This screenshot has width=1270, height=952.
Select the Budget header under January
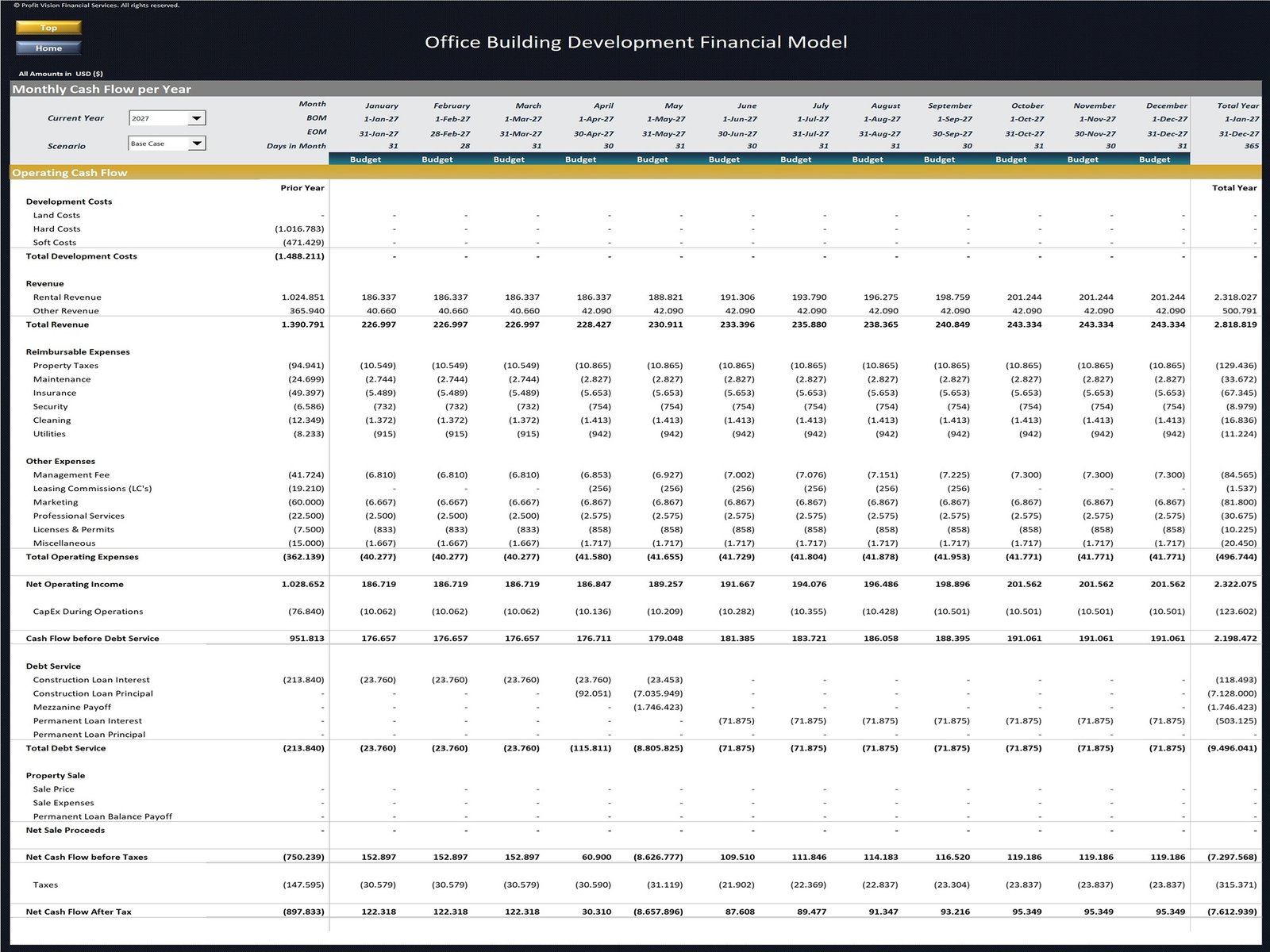(x=365, y=159)
